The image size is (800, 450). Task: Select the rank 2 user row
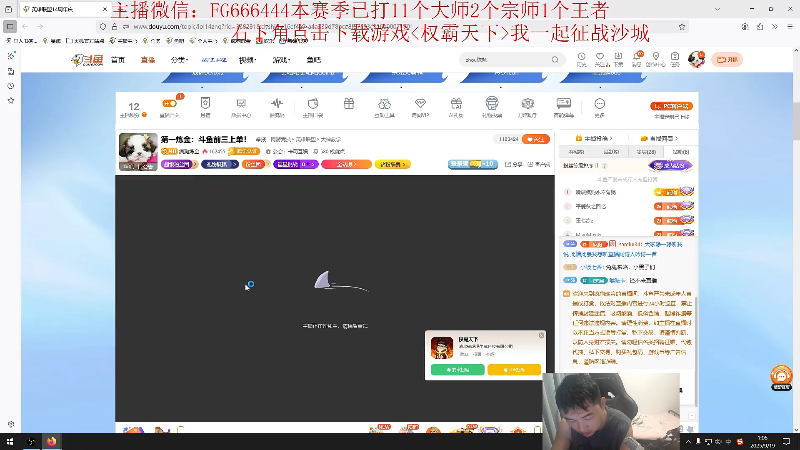(x=628, y=206)
